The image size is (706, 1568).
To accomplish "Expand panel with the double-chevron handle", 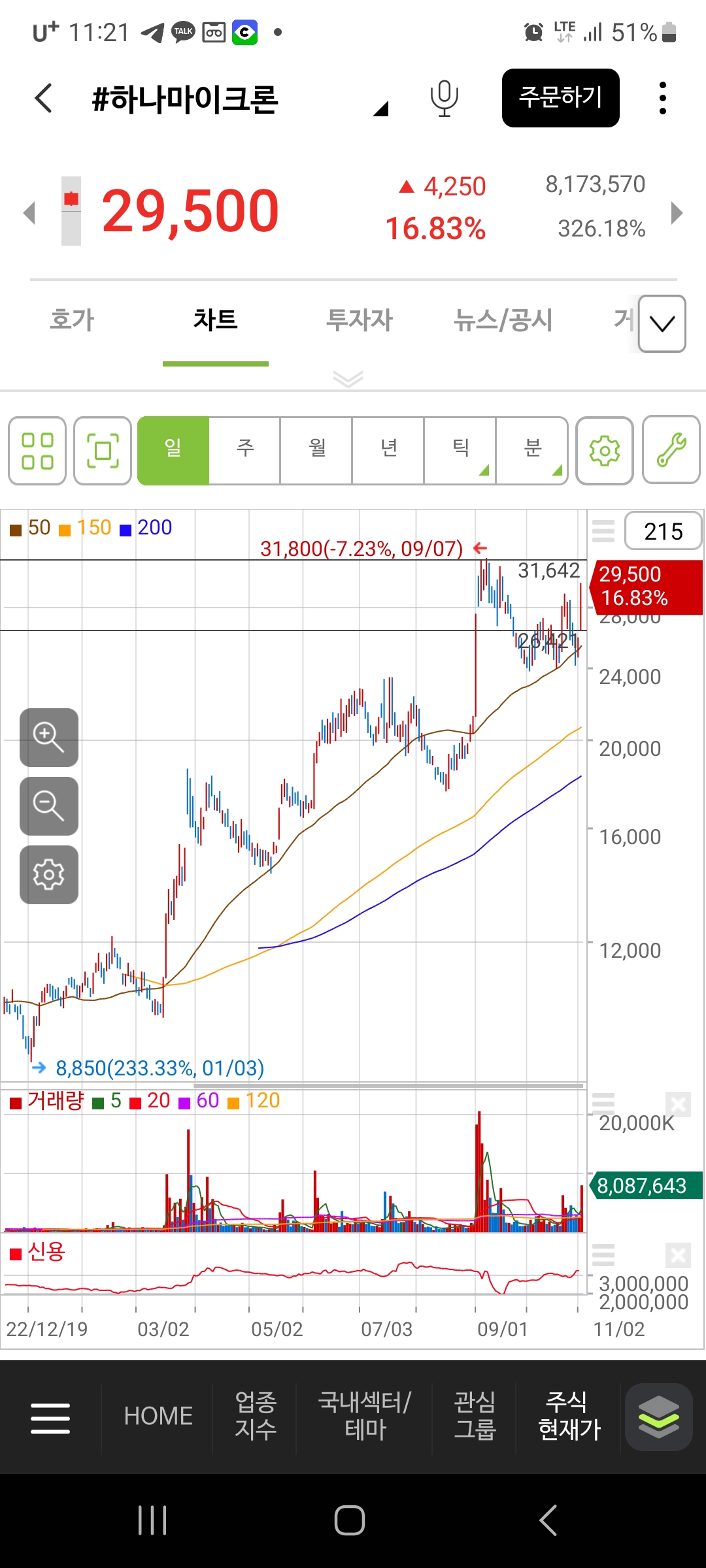I will pos(348,379).
